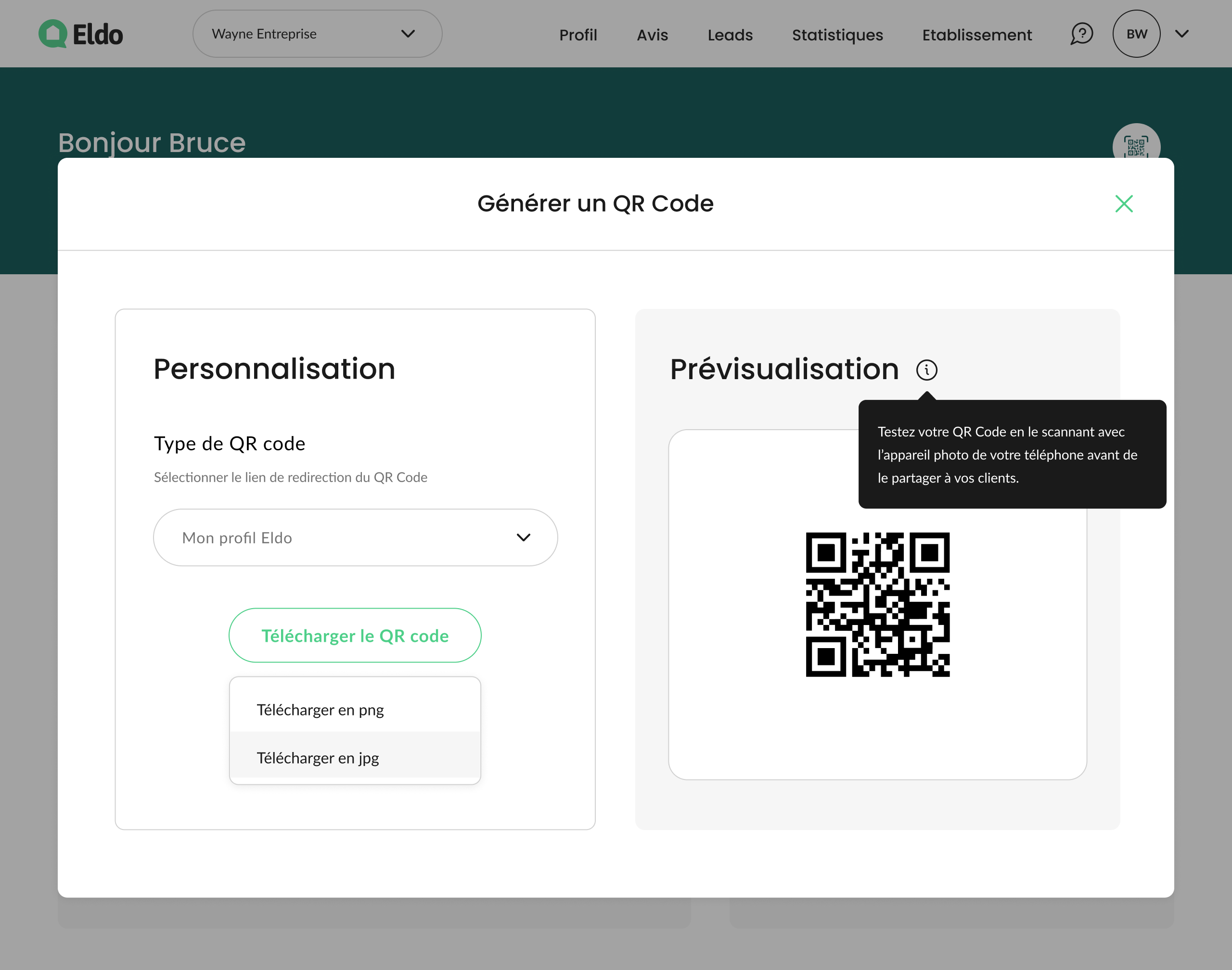Image resolution: width=1232 pixels, height=970 pixels.
Task: Click the BW avatar circle
Action: 1136,34
